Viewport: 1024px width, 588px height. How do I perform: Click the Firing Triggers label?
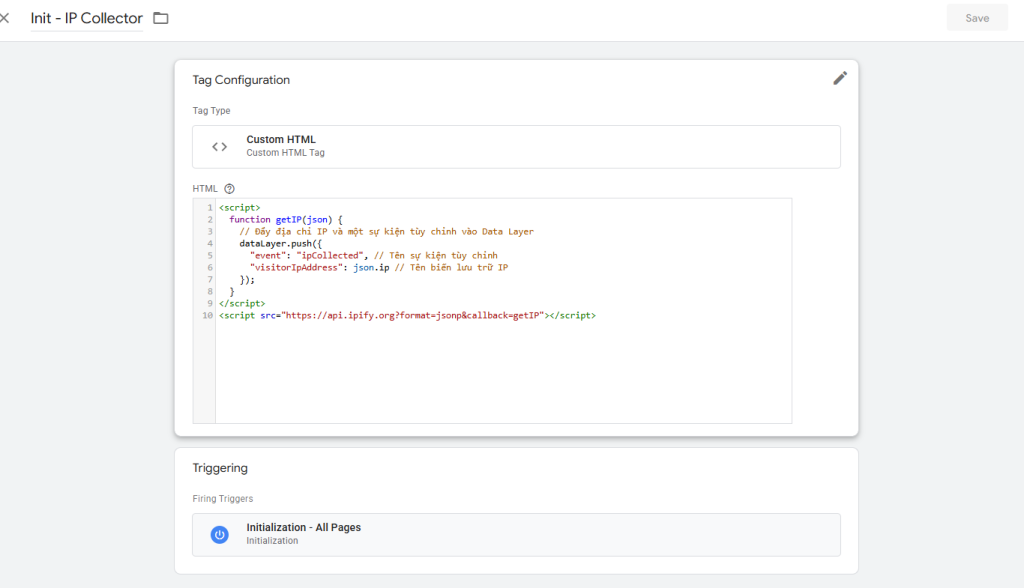coord(222,498)
